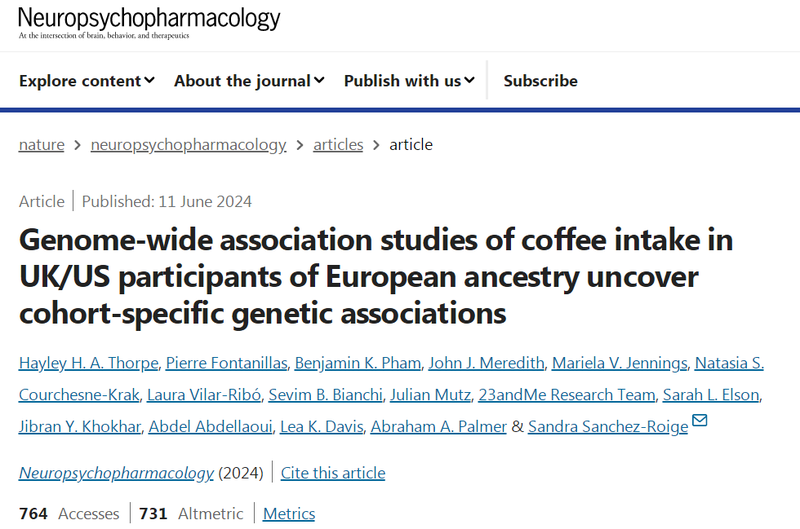This screenshot has height=529, width=800.
Task: Open the neuropsychopharmacology breadcrumb link
Action: click(188, 144)
